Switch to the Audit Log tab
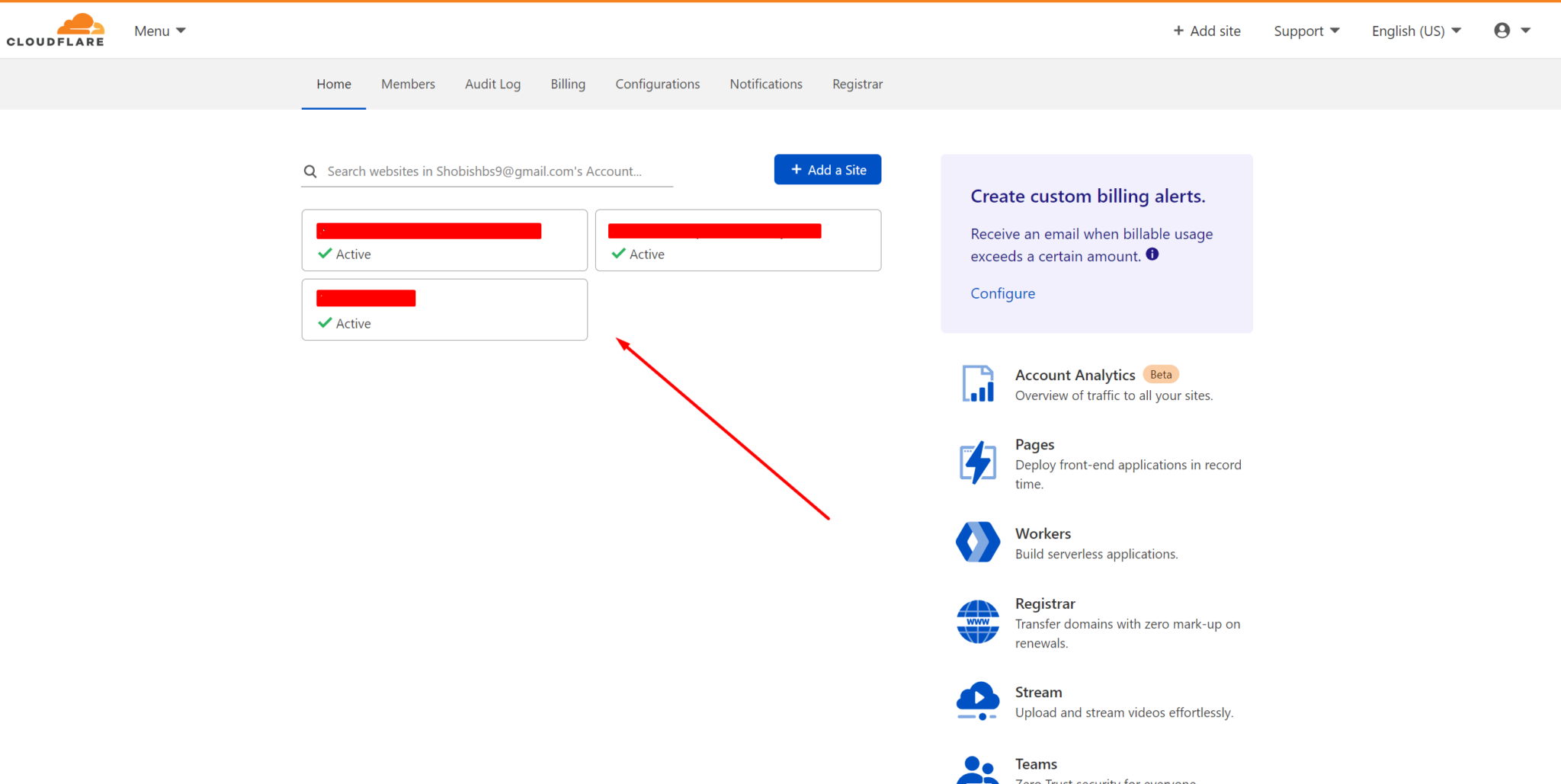1561x784 pixels. tap(492, 84)
